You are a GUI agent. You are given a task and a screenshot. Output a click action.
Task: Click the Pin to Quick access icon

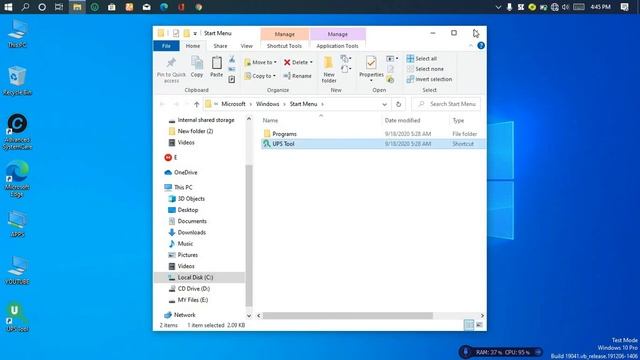coord(171,63)
